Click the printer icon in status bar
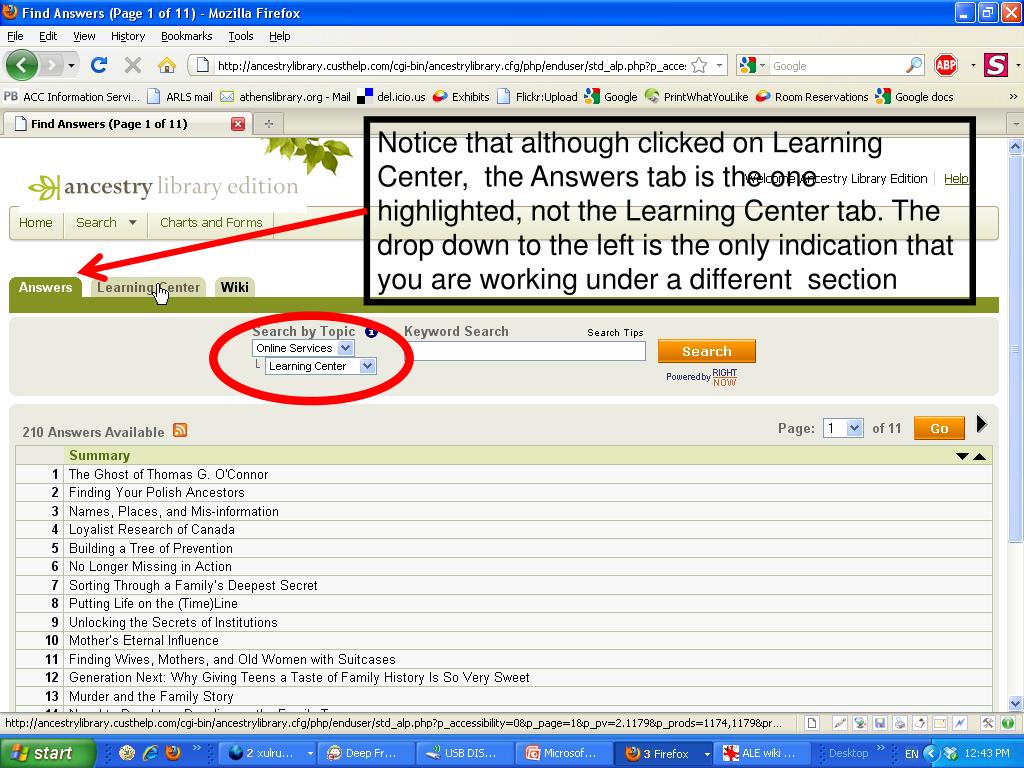The height and width of the screenshot is (768, 1024). [900, 723]
